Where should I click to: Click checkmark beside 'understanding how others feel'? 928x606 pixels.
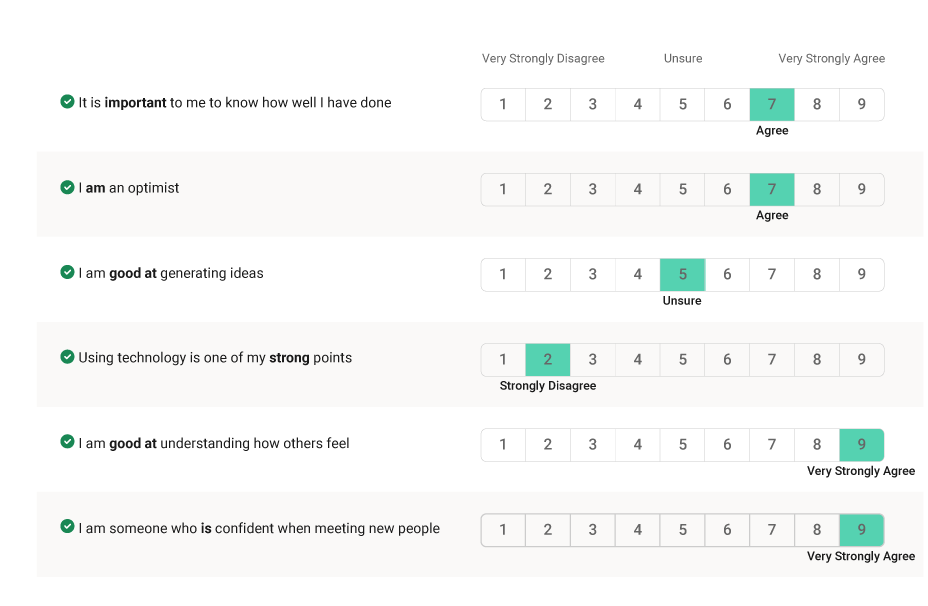click(67, 442)
